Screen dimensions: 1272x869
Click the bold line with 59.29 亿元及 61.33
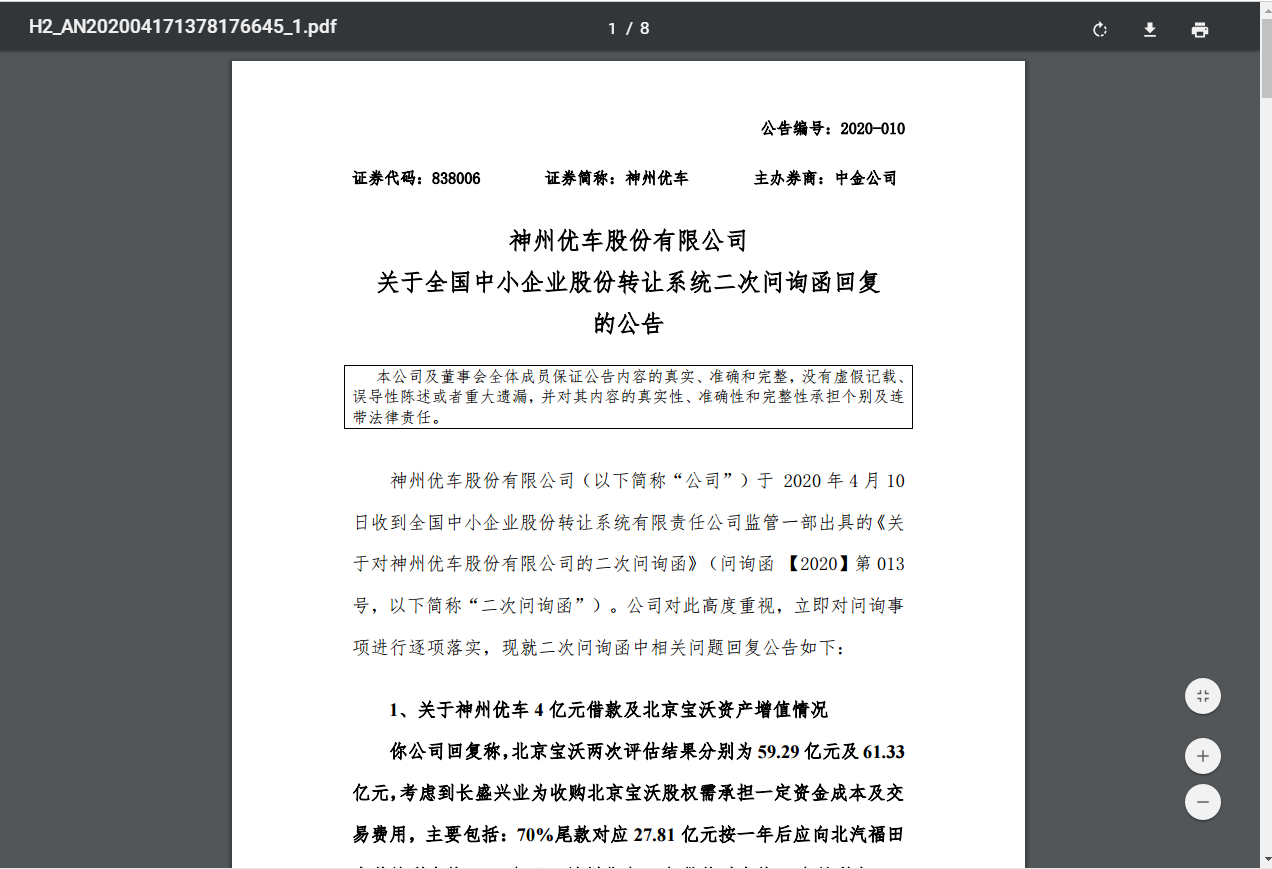(647, 751)
